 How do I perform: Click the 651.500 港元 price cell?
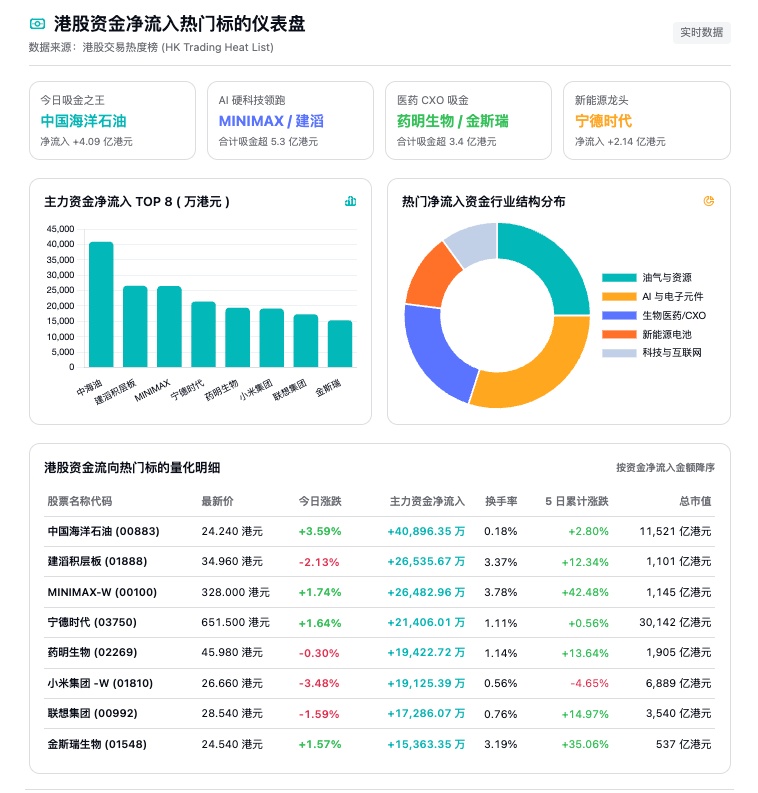click(x=236, y=622)
